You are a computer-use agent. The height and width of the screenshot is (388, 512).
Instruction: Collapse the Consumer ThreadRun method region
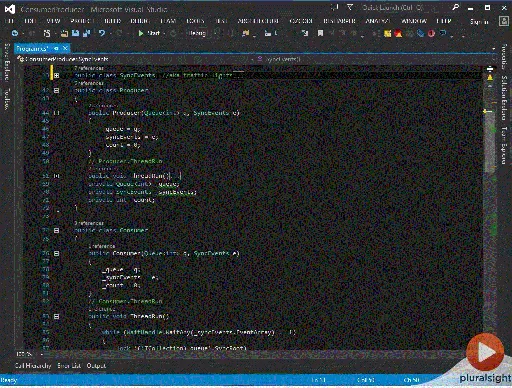pyautogui.click(x=56, y=316)
